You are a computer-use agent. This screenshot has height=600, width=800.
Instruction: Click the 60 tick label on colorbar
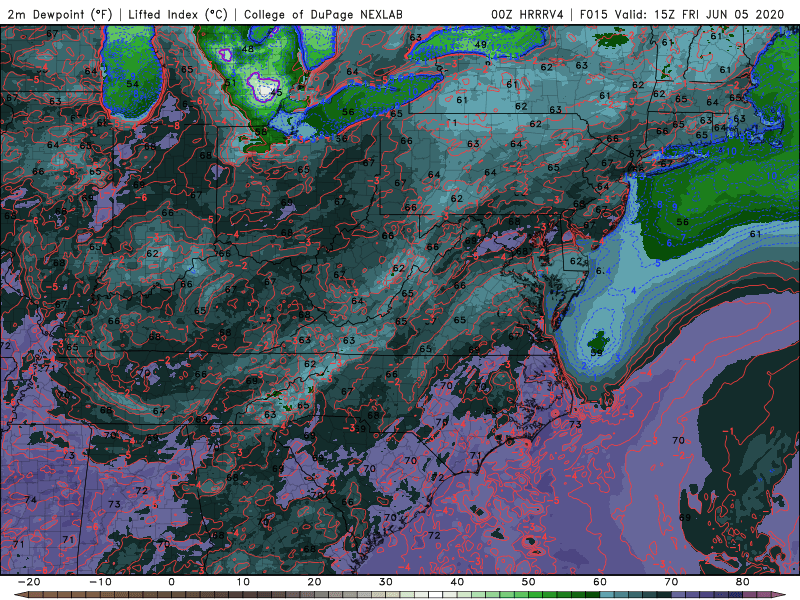tap(600, 582)
